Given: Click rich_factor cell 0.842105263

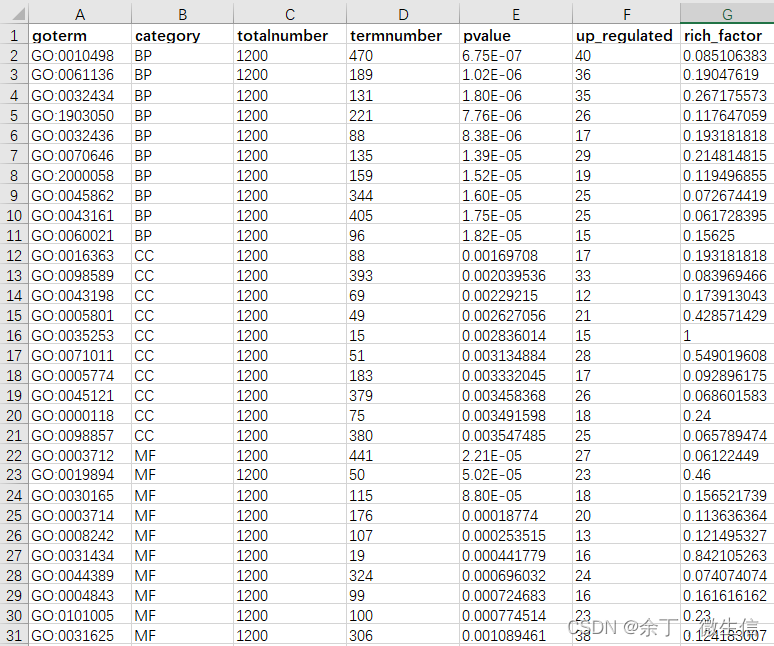Looking at the screenshot, I should click(x=727, y=555).
